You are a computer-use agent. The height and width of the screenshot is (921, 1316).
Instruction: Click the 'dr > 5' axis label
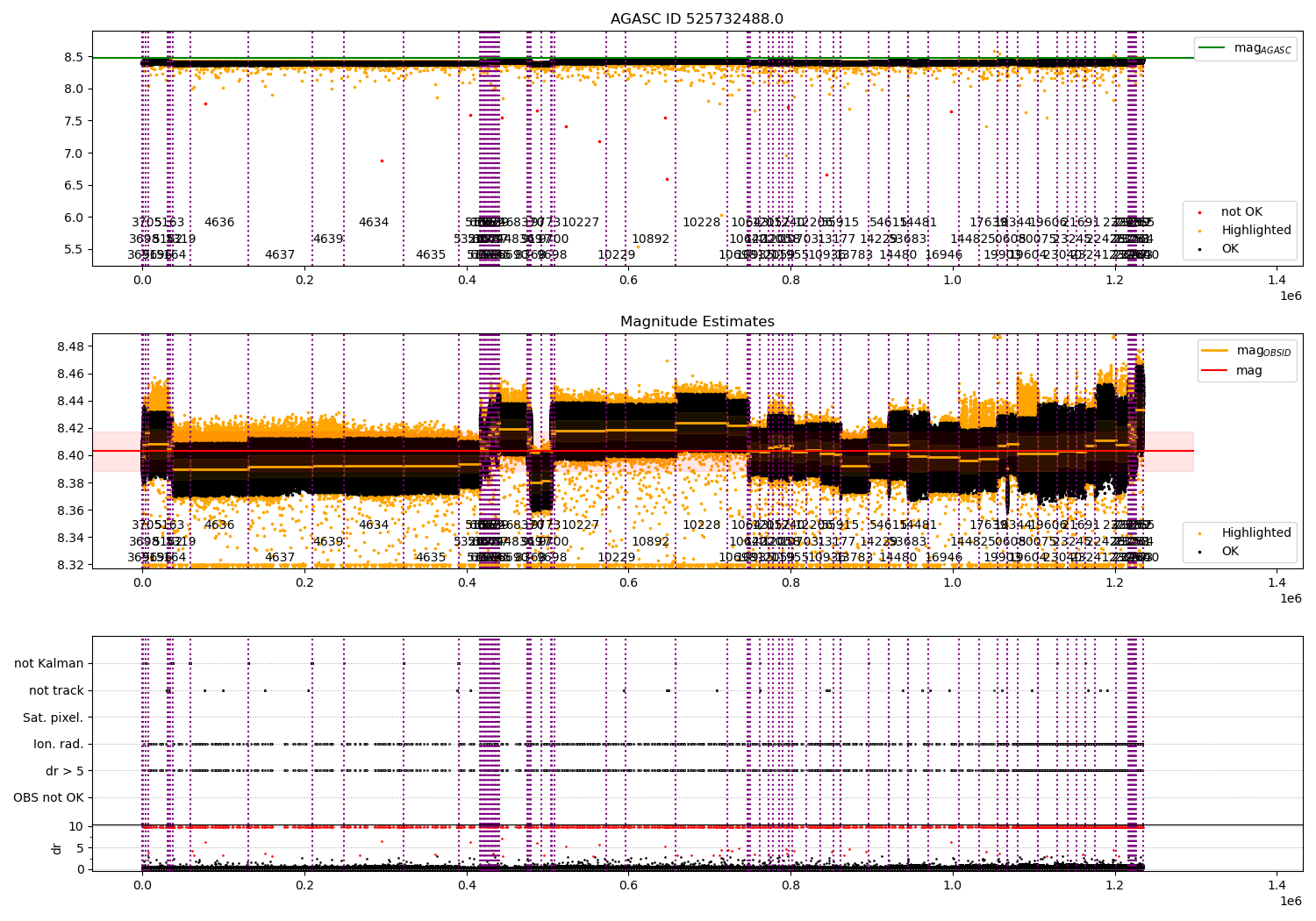(x=65, y=771)
